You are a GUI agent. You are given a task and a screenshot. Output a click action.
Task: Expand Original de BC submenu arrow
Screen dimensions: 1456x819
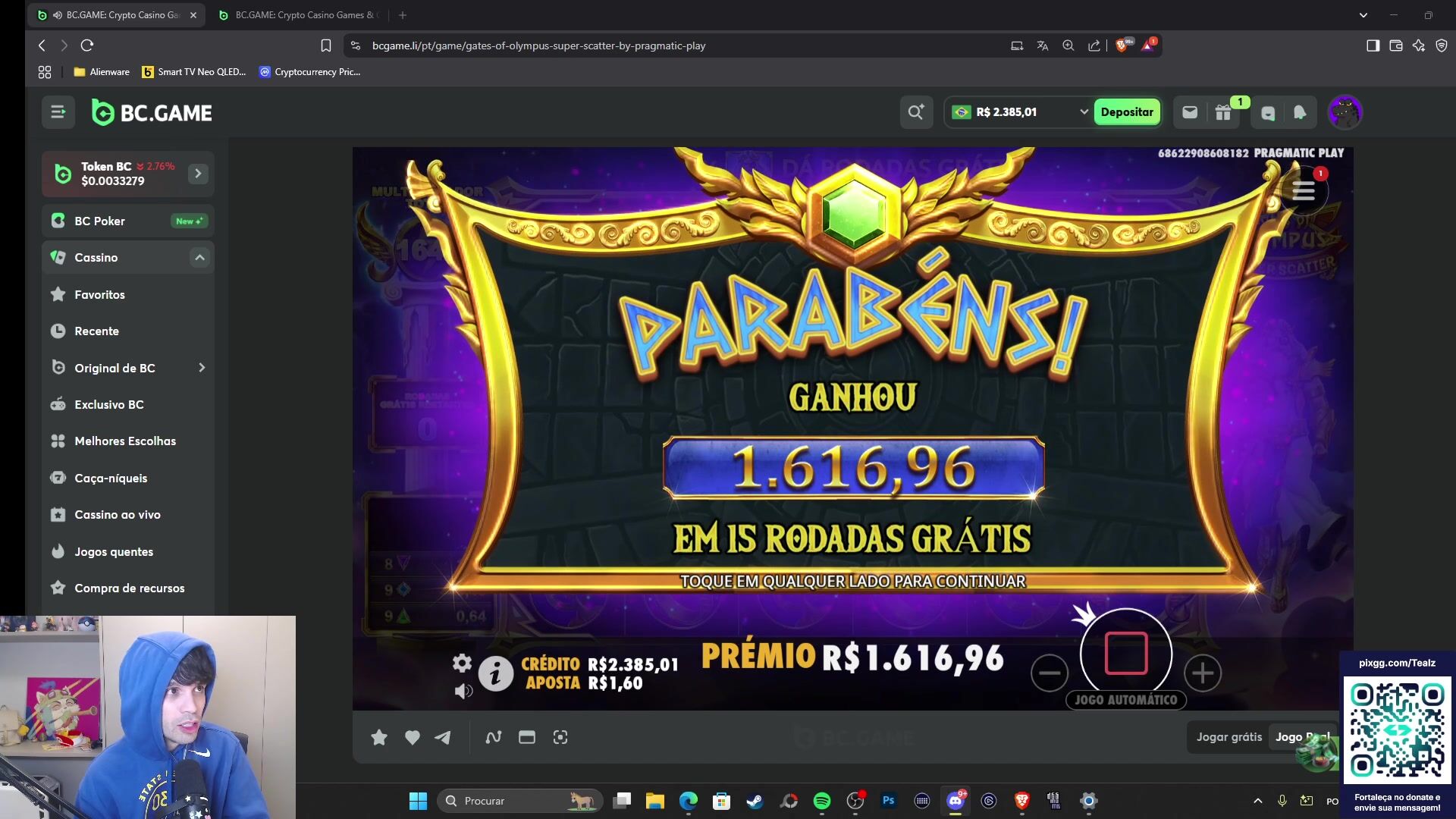pyautogui.click(x=202, y=368)
